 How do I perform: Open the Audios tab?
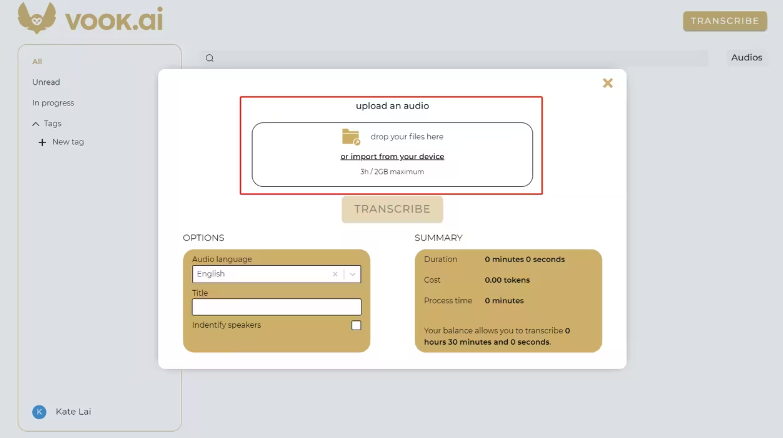click(x=747, y=57)
